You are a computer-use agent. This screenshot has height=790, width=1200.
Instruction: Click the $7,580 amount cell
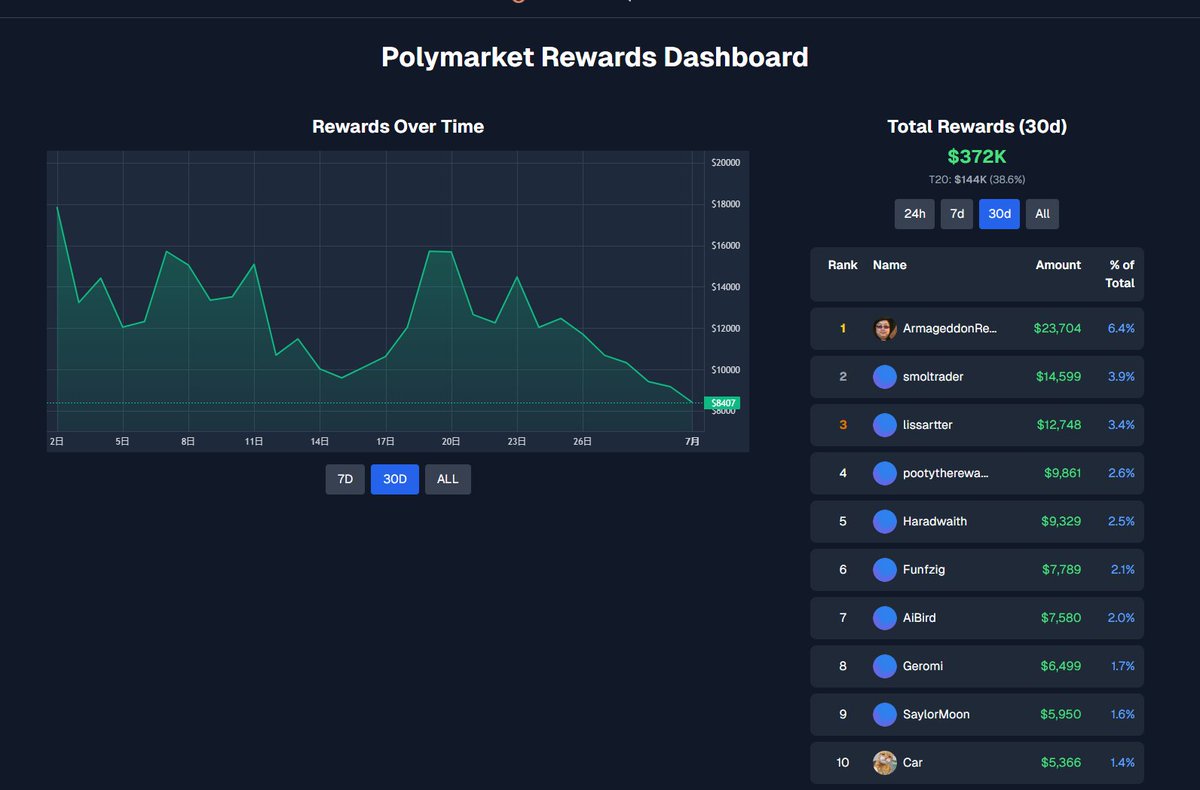(x=1062, y=618)
